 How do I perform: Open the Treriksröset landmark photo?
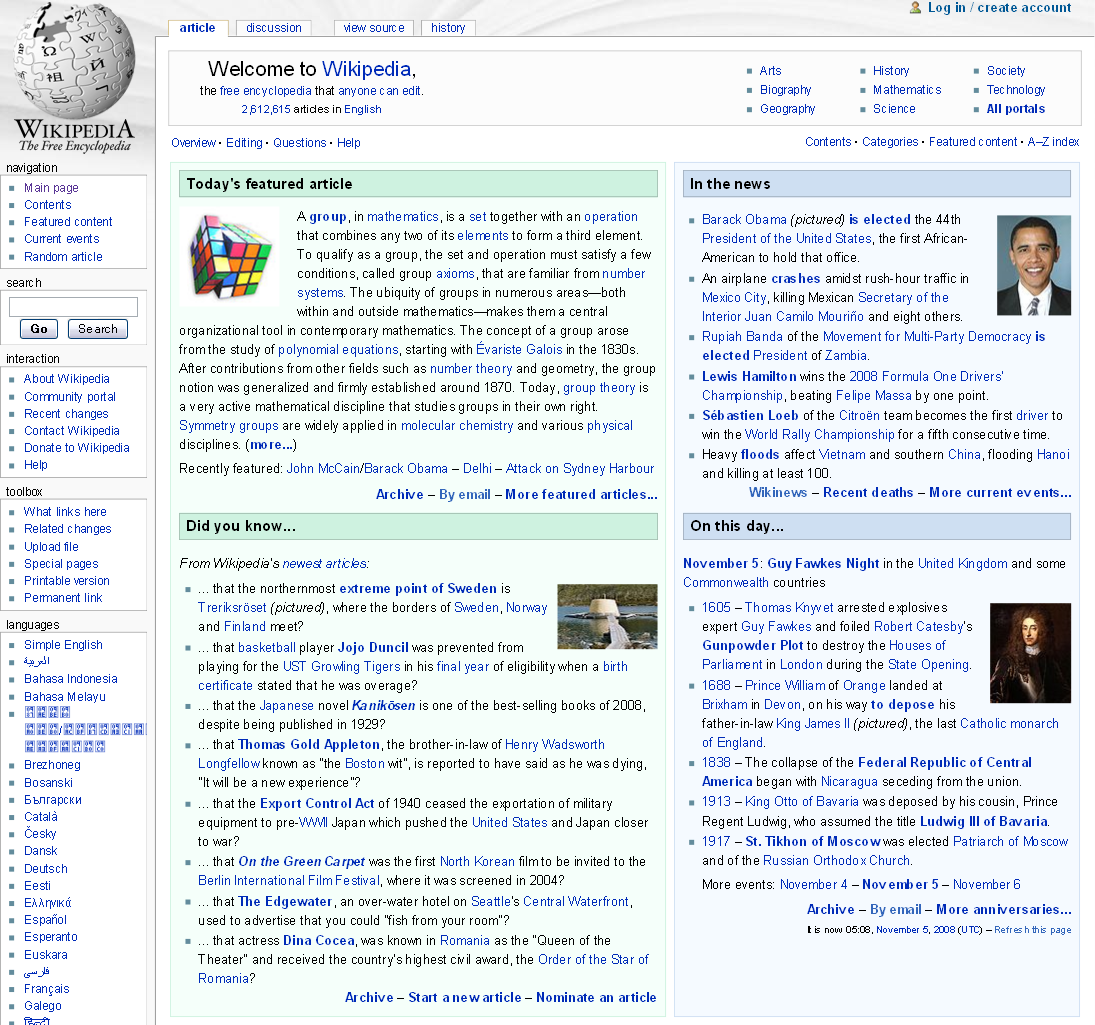(607, 616)
